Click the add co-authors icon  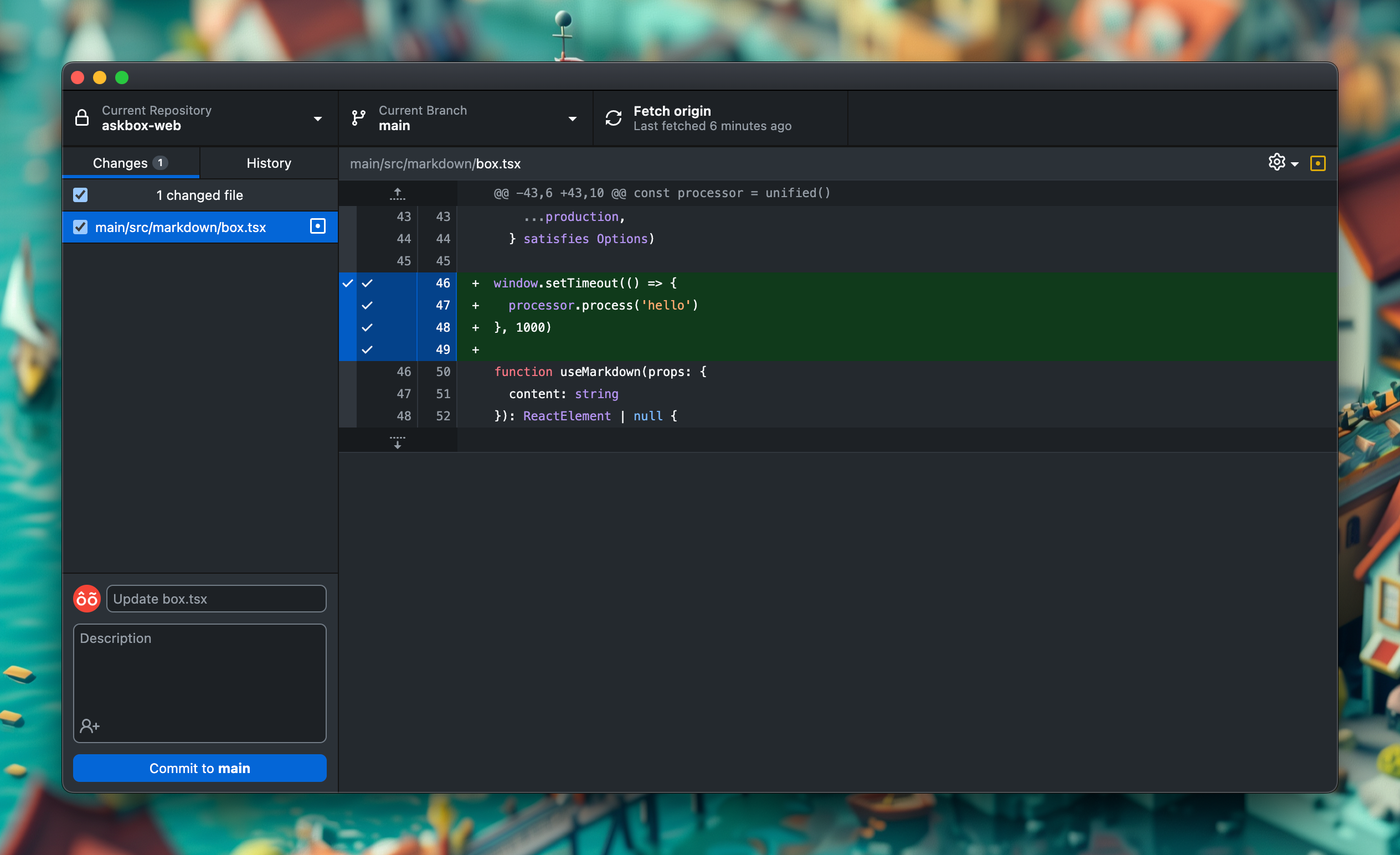[90, 725]
